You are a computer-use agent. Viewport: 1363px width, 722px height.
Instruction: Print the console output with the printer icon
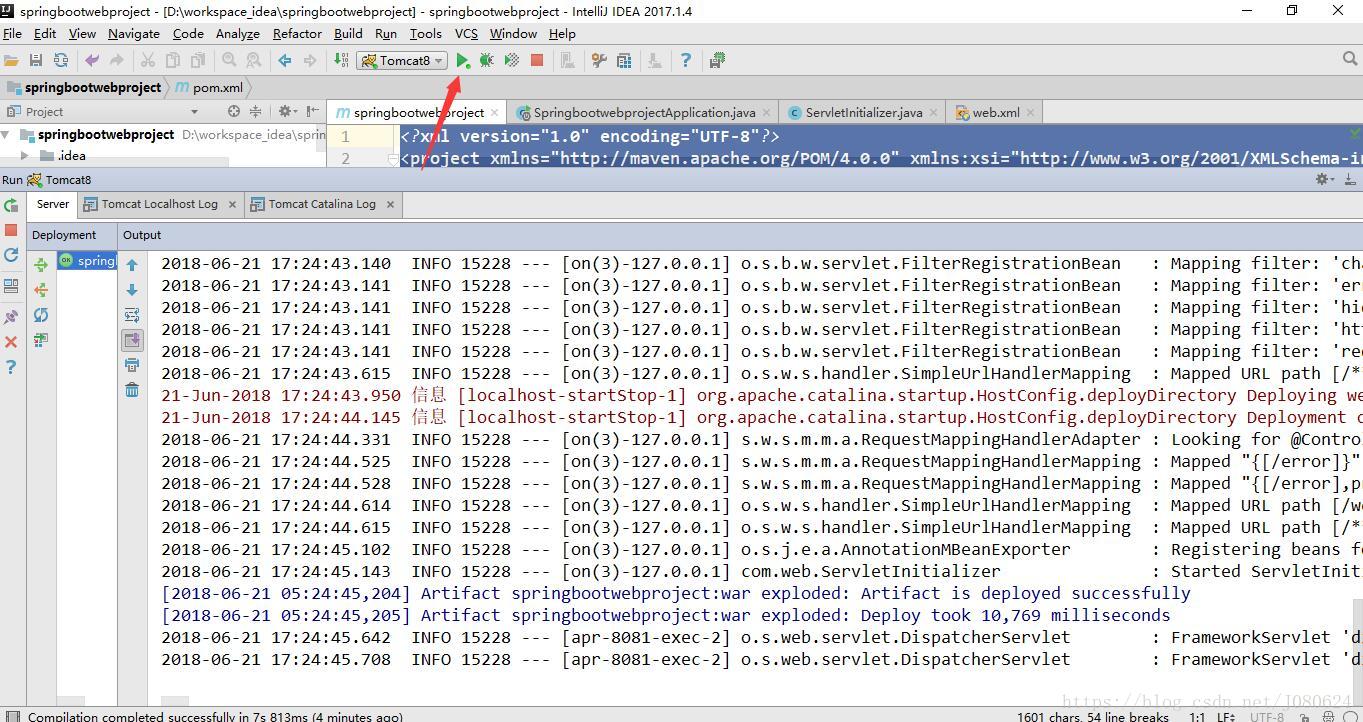132,365
